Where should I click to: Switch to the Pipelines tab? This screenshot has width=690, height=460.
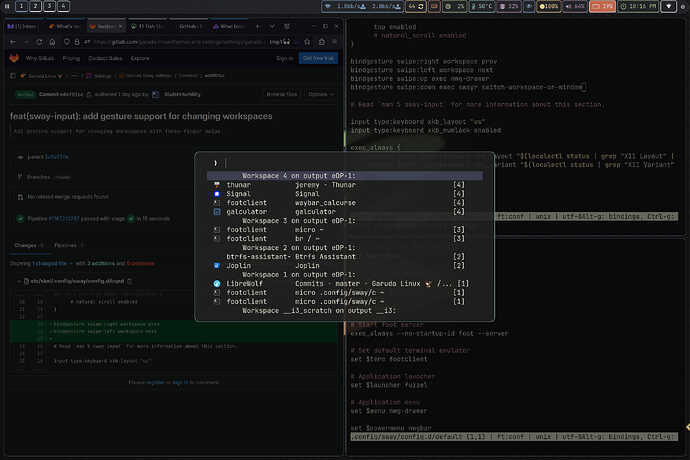(68, 245)
